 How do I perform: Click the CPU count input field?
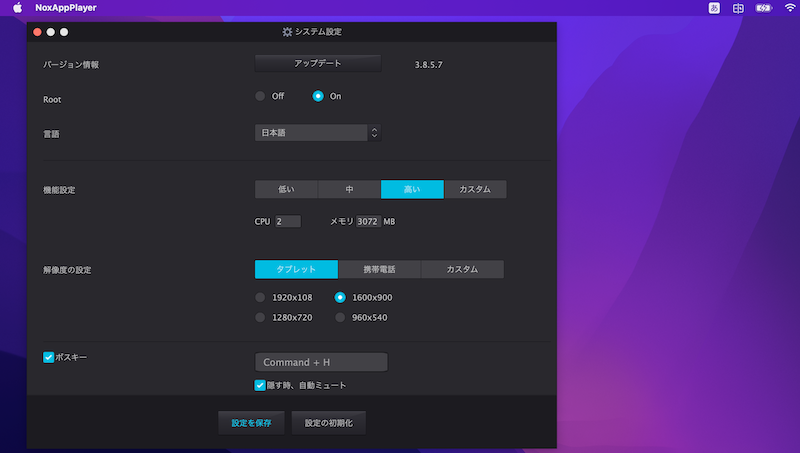pos(288,221)
